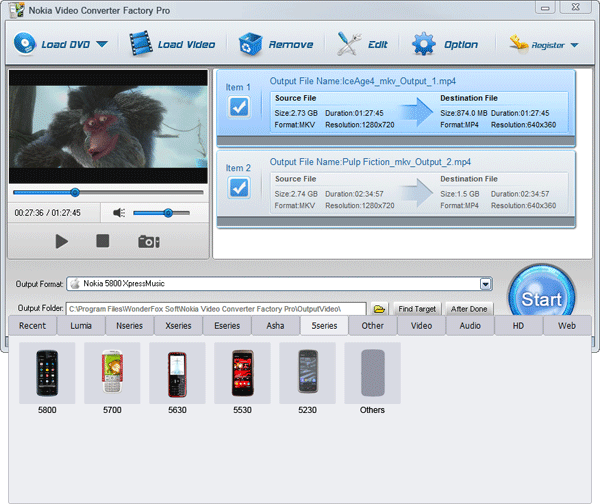600x504 pixels.
Task: Select the Nokia 5800 phone icon
Action: [47, 373]
